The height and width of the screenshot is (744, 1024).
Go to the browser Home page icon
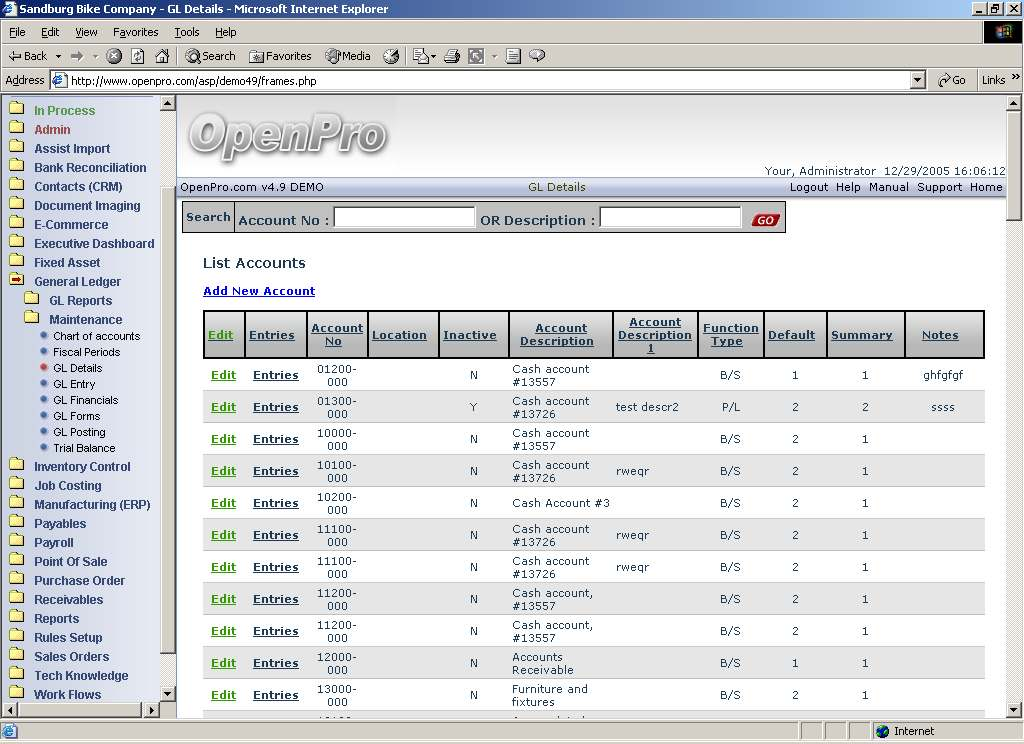click(162, 56)
